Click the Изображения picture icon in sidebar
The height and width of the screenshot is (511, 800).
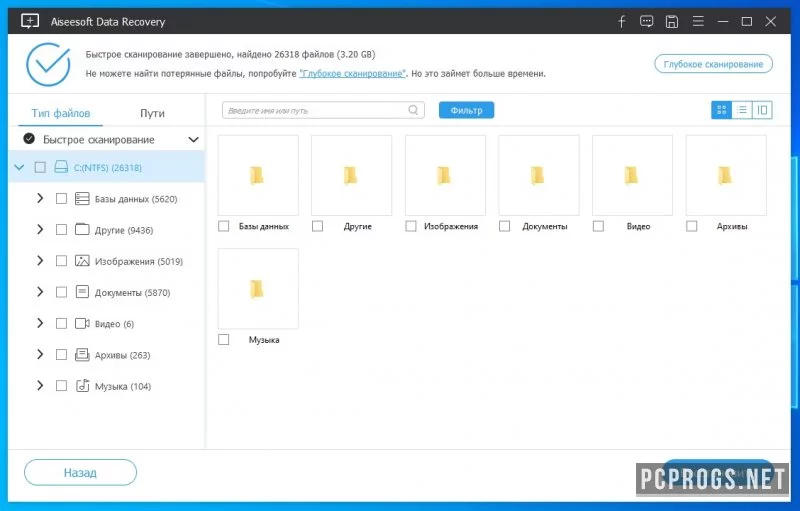pyautogui.click(x=82, y=261)
